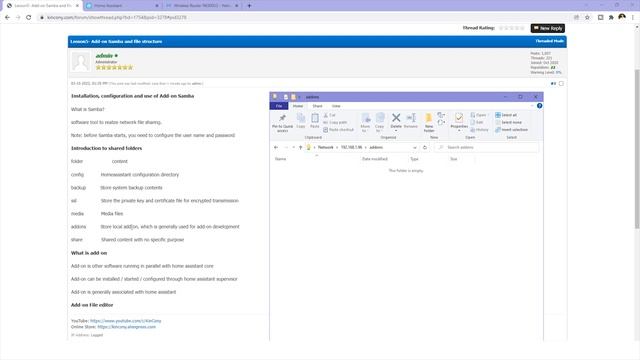Bookmark this page with the star

587,18
